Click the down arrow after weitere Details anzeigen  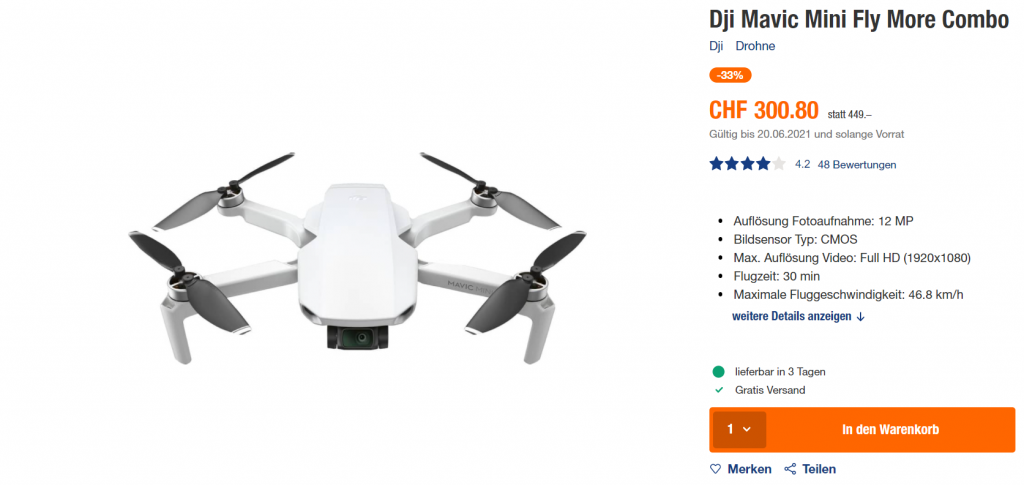pyautogui.click(x=860, y=317)
